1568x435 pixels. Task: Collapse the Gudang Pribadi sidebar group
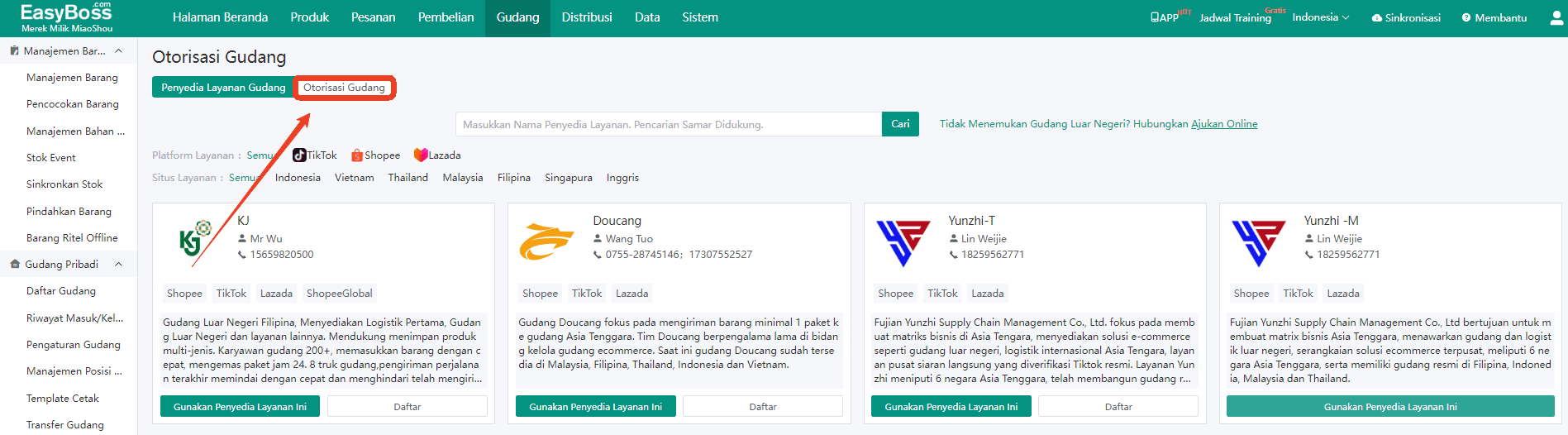(118, 265)
